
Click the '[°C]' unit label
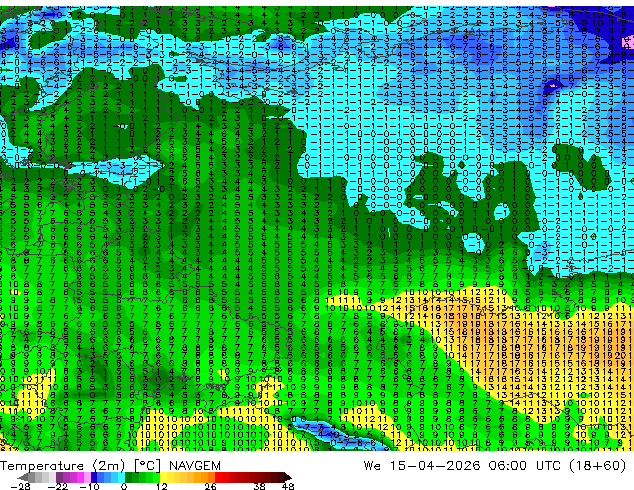click(148, 466)
